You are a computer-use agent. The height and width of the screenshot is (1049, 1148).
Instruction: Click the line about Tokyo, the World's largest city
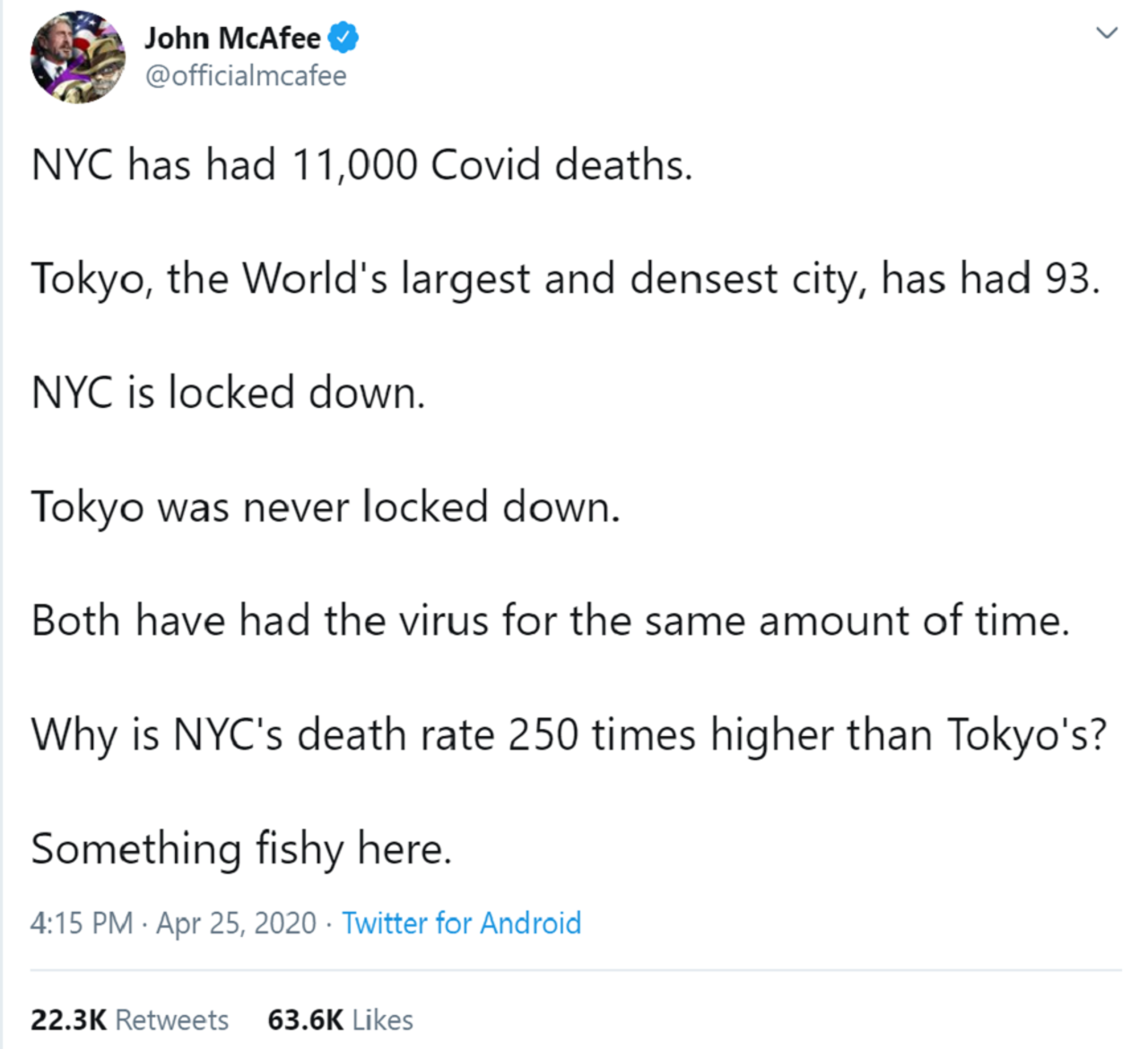(566, 279)
